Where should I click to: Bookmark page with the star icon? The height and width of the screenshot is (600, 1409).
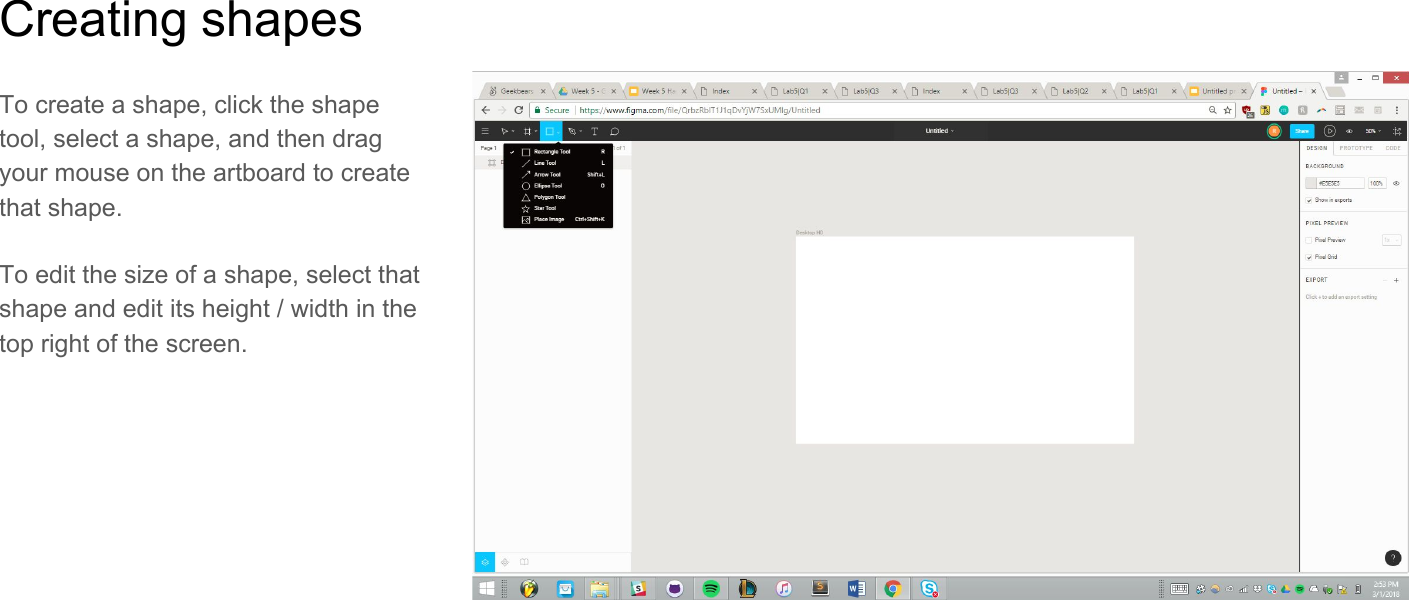click(1227, 110)
